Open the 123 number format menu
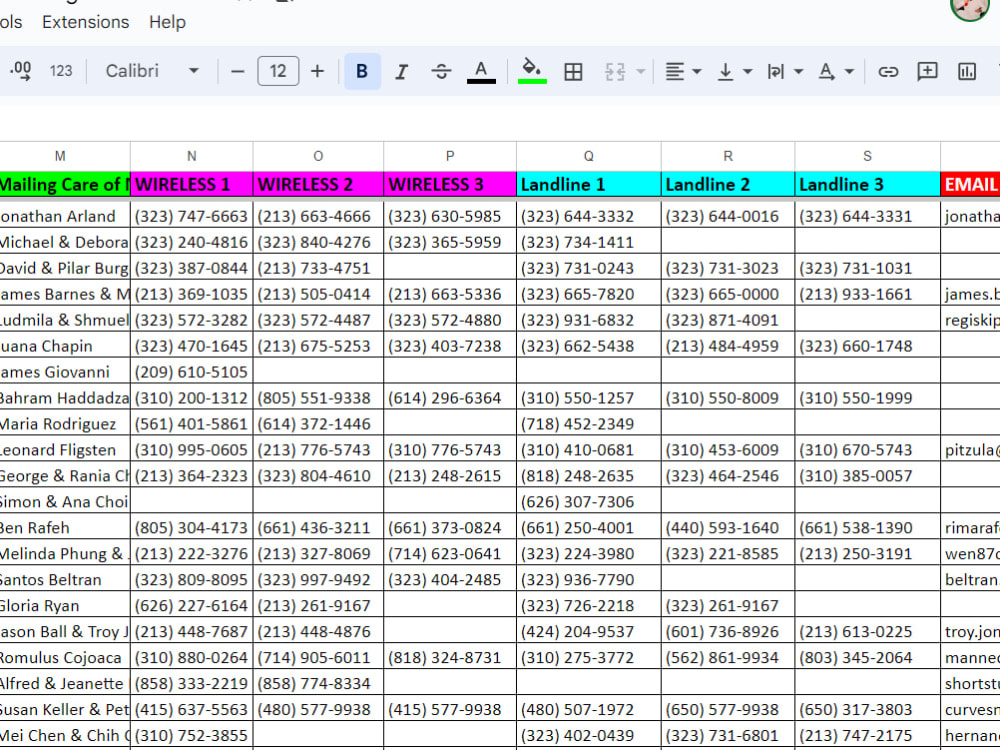This screenshot has height=750, width=1000. click(61, 71)
